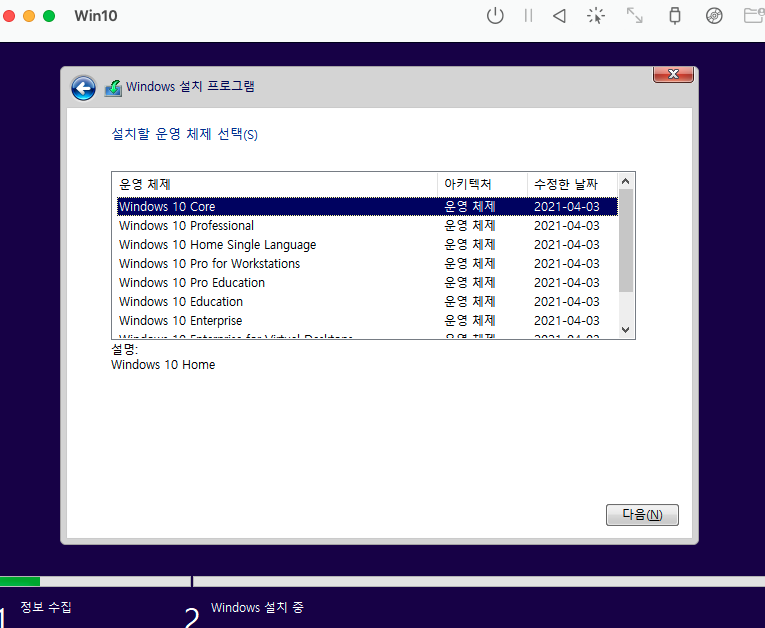Click the list scroll up arrow
This screenshot has height=628, width=765.
click(626, 182)
